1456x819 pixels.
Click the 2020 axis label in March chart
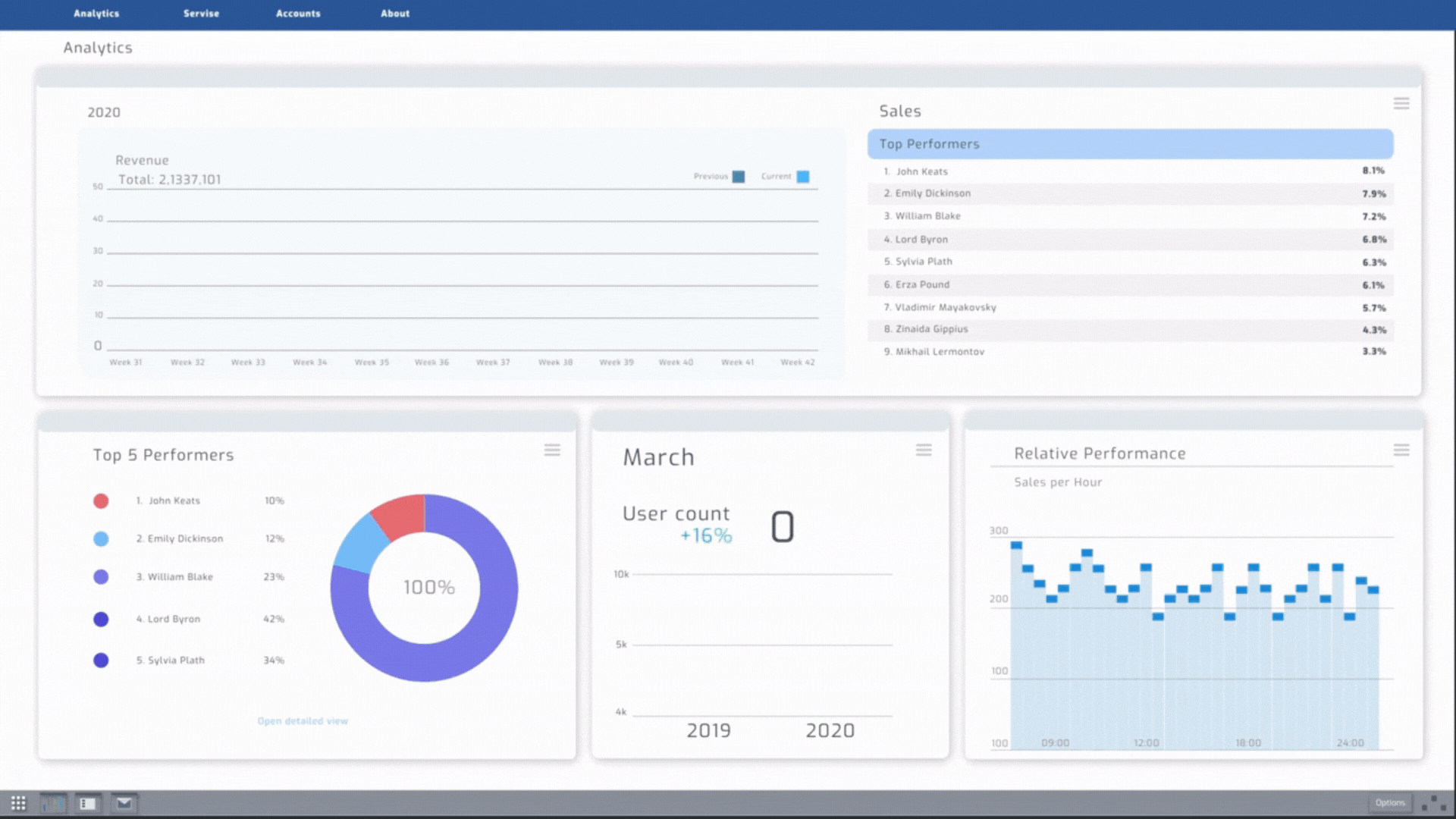830,731
